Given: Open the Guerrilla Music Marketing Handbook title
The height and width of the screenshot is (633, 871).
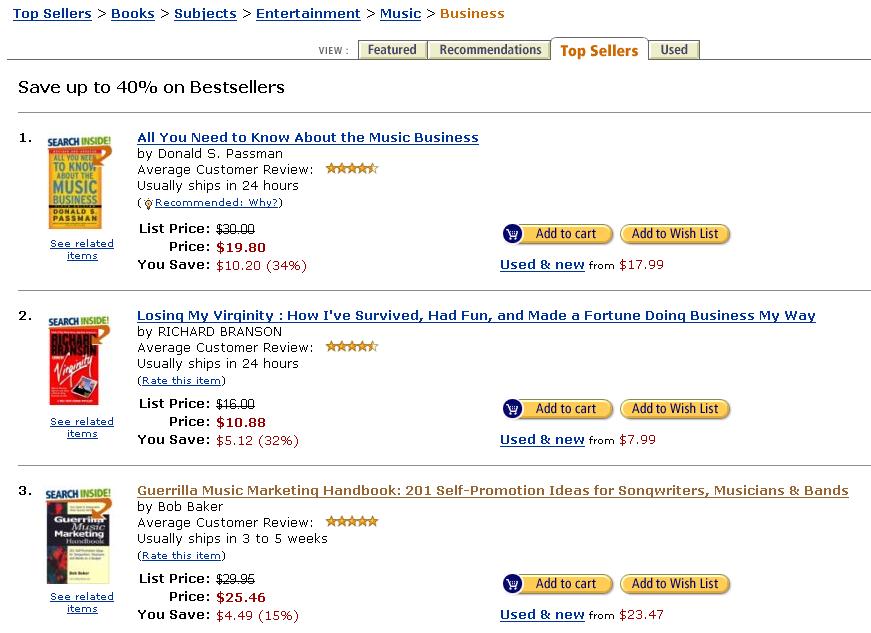Looking at the screenshot, I should pyautogui.click(x=492, y=491).
